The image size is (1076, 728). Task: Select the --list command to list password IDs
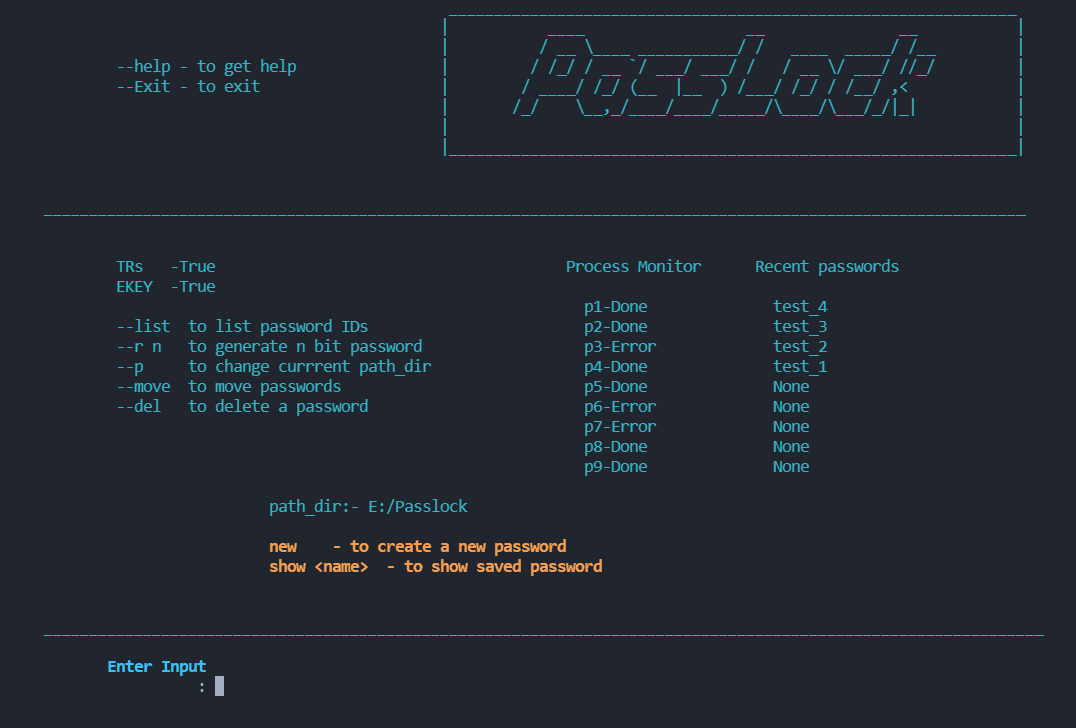pyautogui.click(x=138, y=326)
